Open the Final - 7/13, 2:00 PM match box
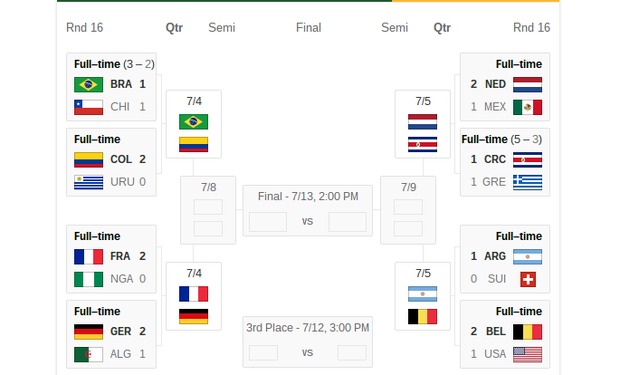620x375 pixels. click(x=308, y=210)
